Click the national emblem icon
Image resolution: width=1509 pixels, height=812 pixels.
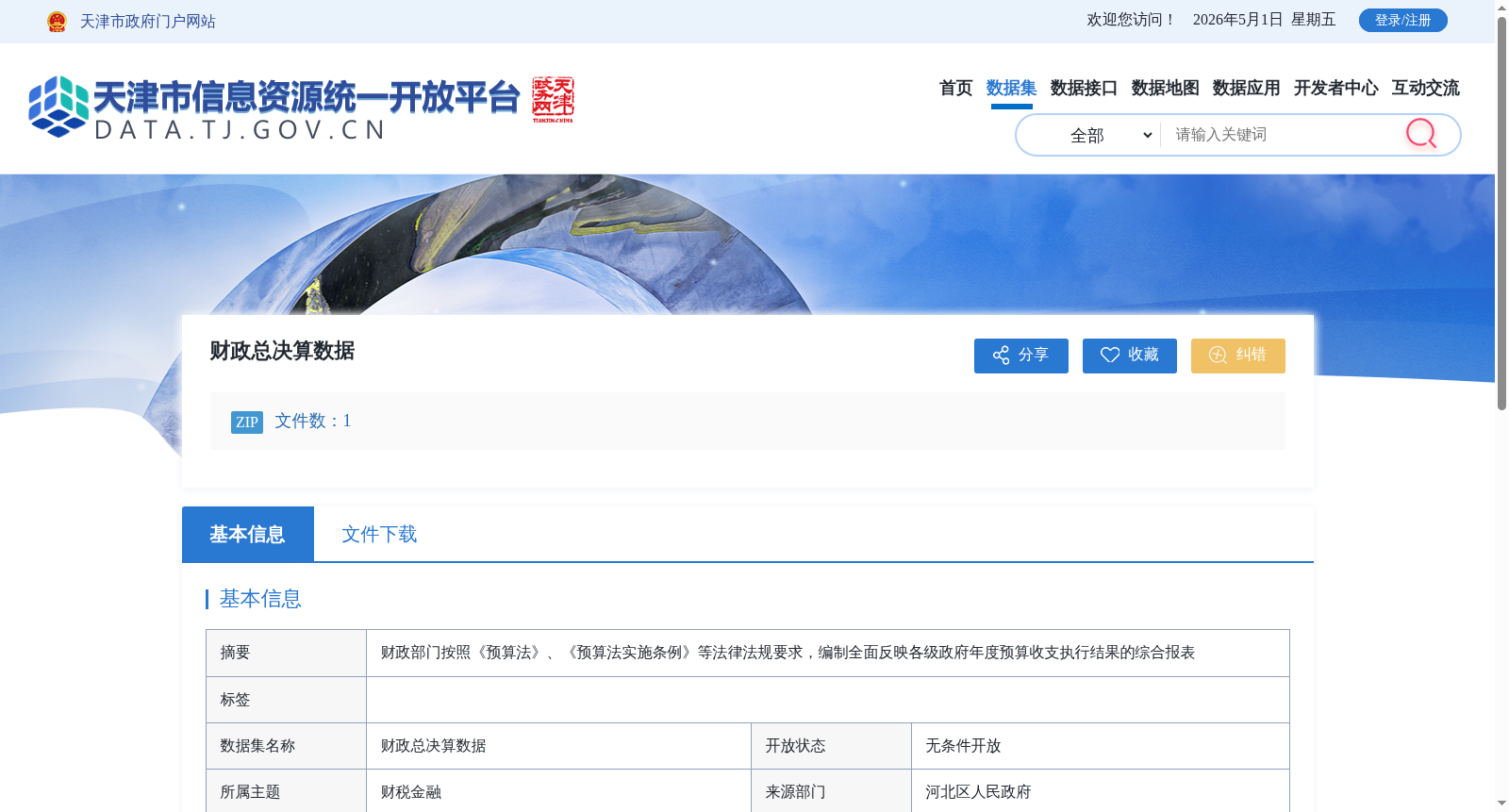[57, 22]
